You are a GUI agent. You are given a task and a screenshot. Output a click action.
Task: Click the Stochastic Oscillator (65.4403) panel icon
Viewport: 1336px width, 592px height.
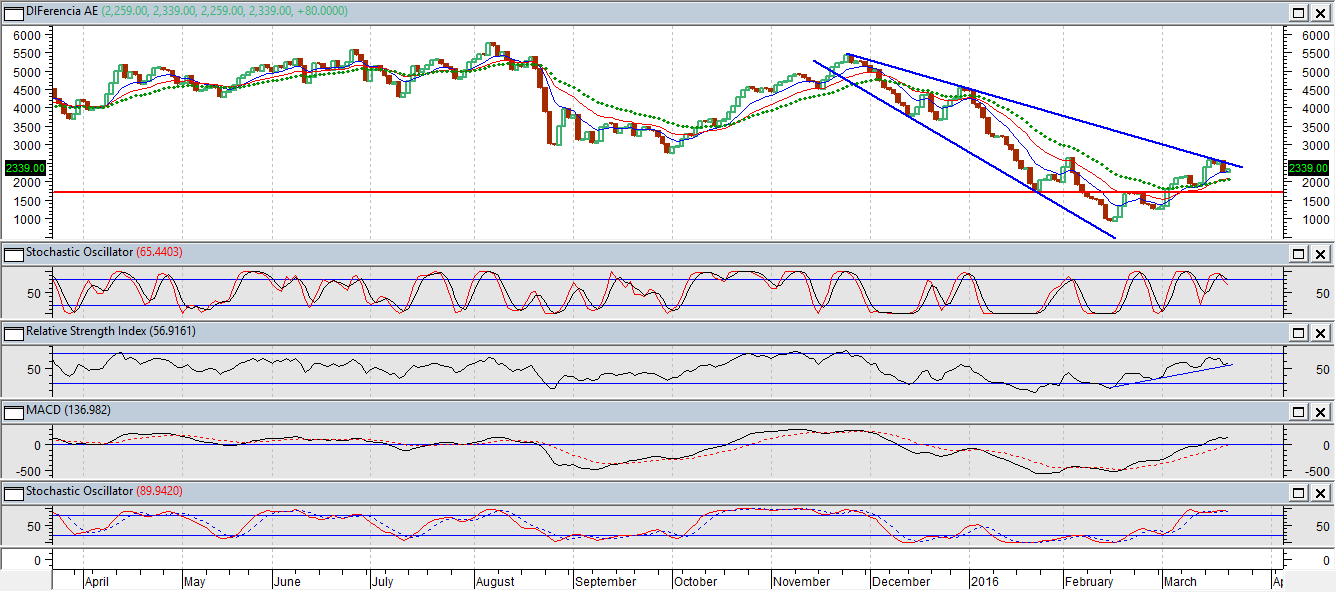(x=13, y=253)
